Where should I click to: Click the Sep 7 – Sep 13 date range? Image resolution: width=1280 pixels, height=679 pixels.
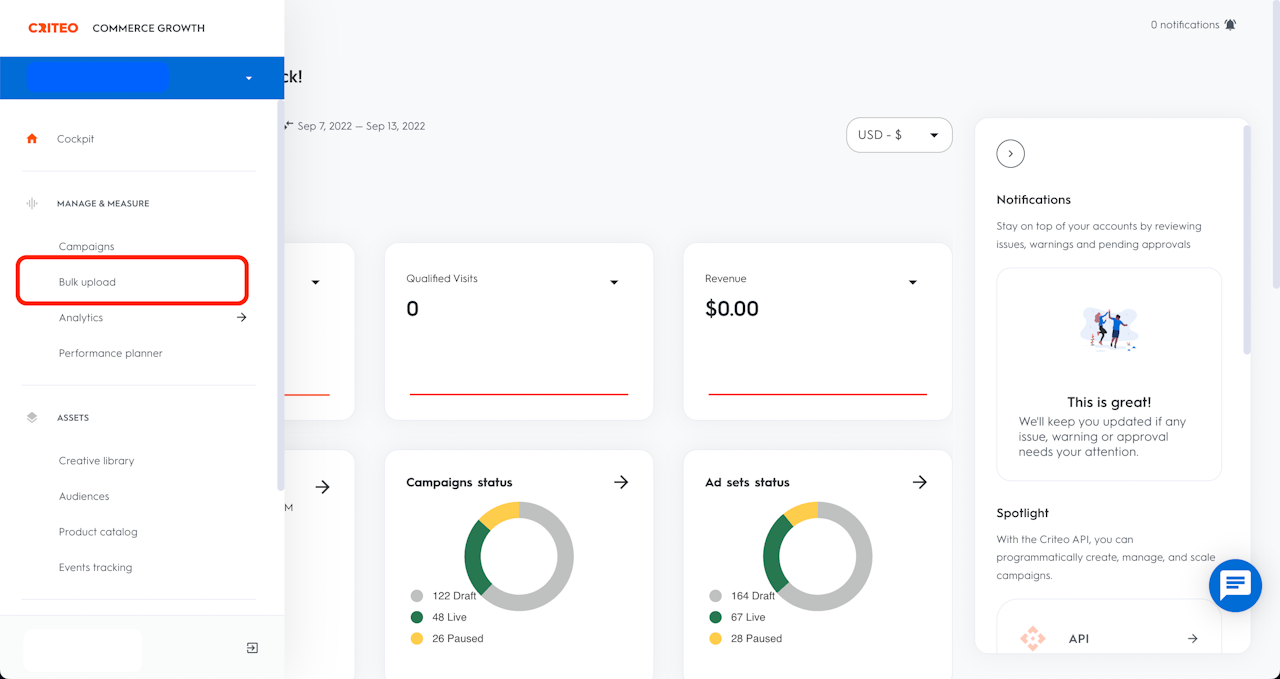coord(361,126)
